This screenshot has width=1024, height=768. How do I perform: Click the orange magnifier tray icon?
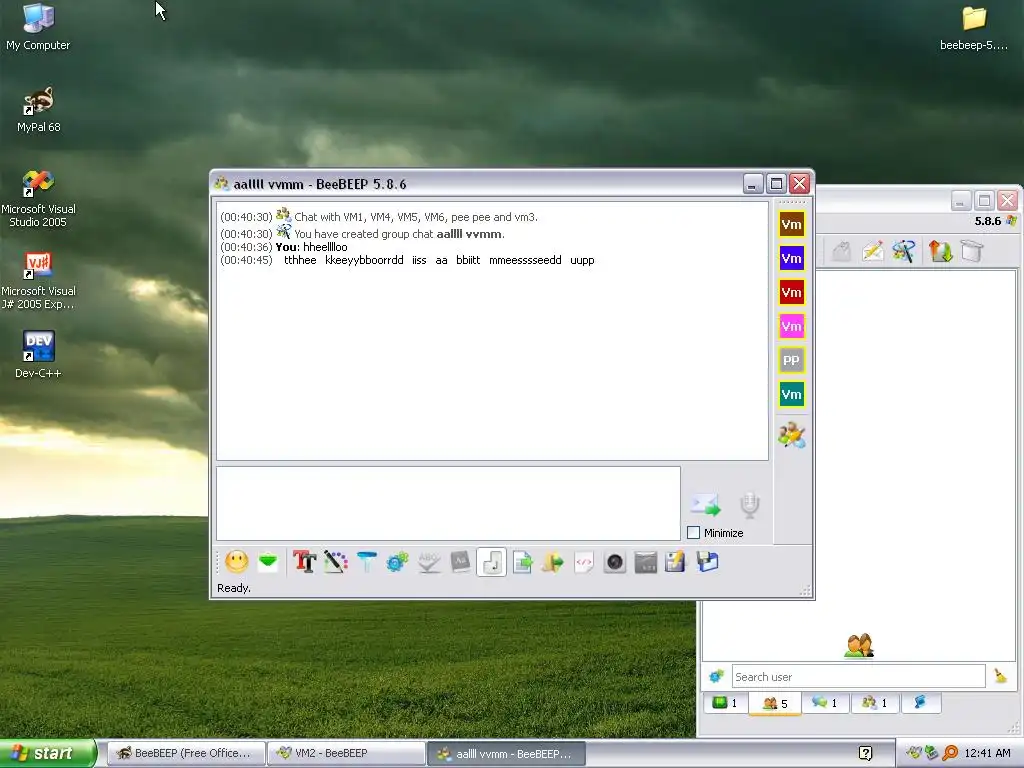tap(950, 754)
